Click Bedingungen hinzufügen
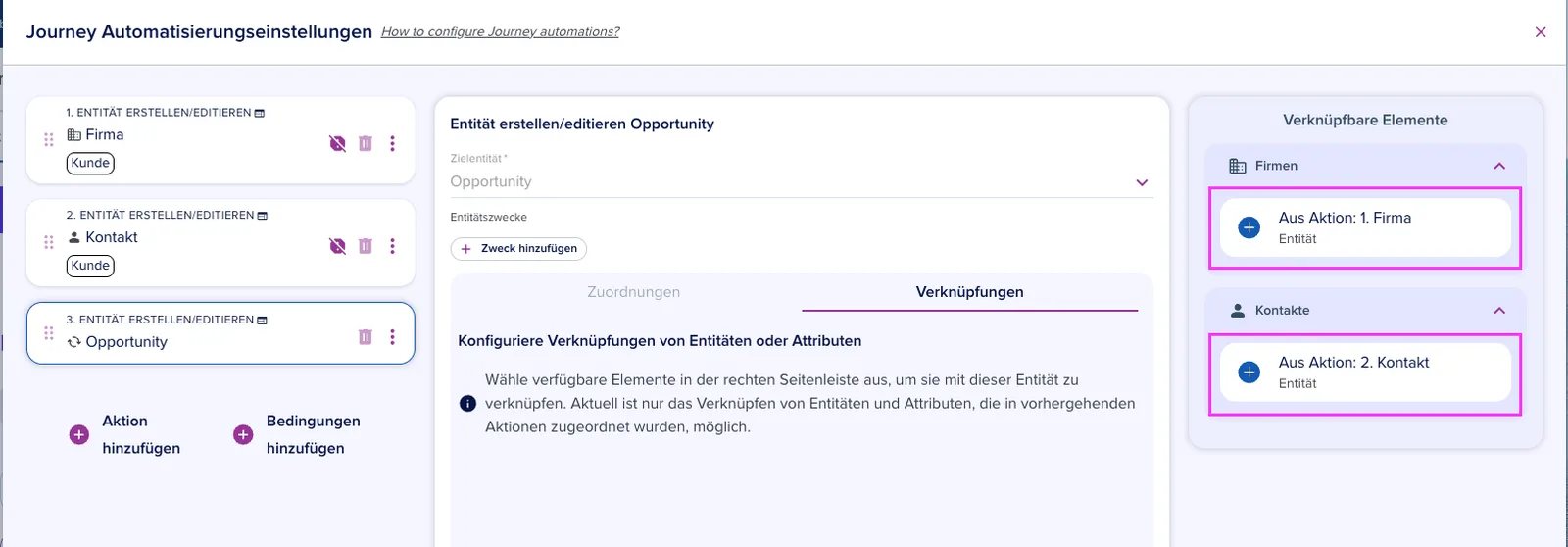This screenshot has width=1568, height=547. coord(297,434)
